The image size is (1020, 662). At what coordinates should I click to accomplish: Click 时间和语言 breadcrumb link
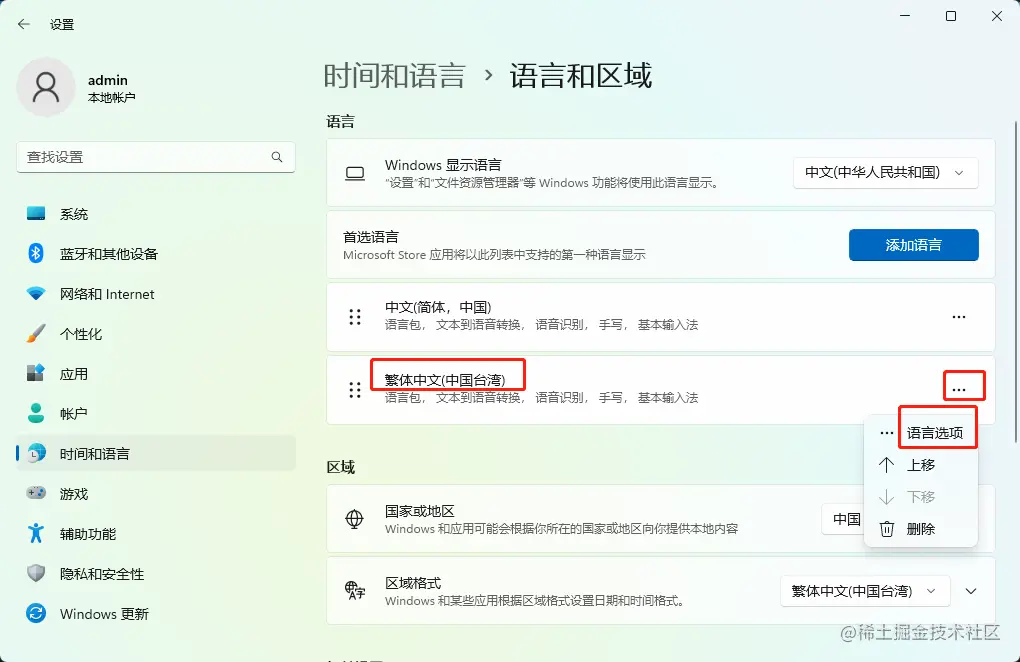(x=395, y=76)
